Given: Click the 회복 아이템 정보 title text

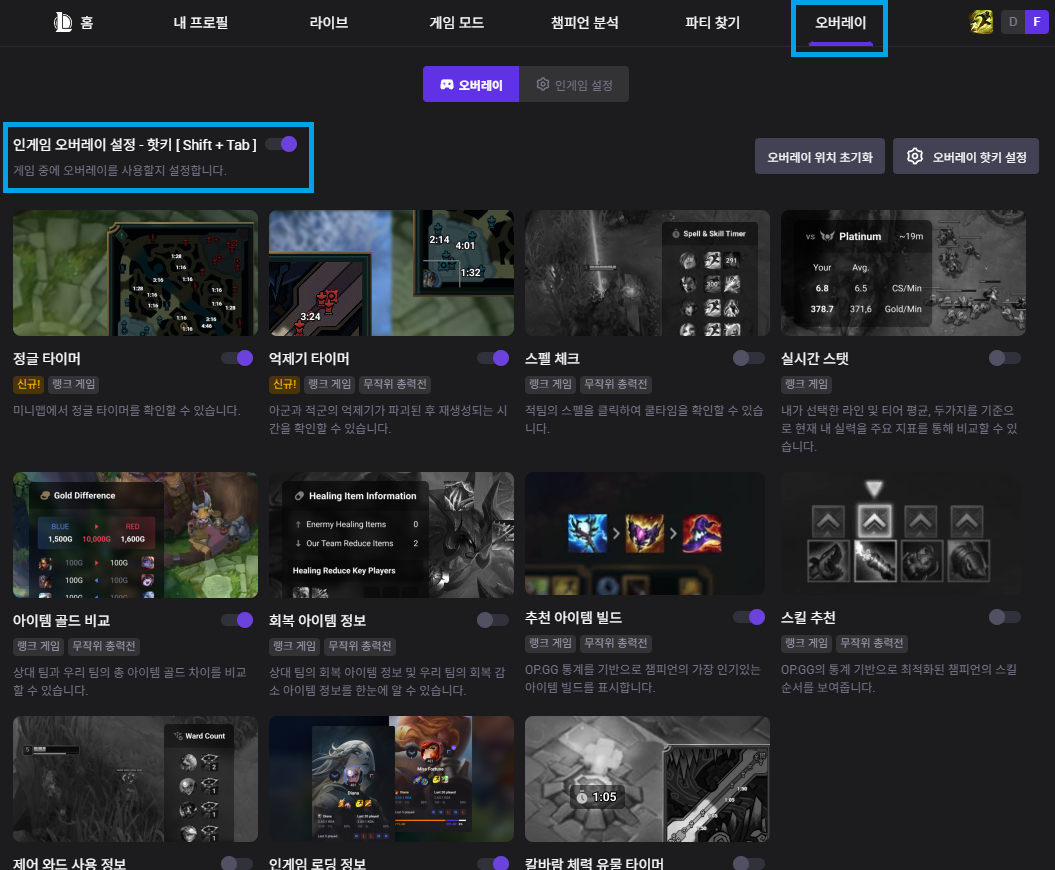Looking at the screenshot, I should coord(317,620).
